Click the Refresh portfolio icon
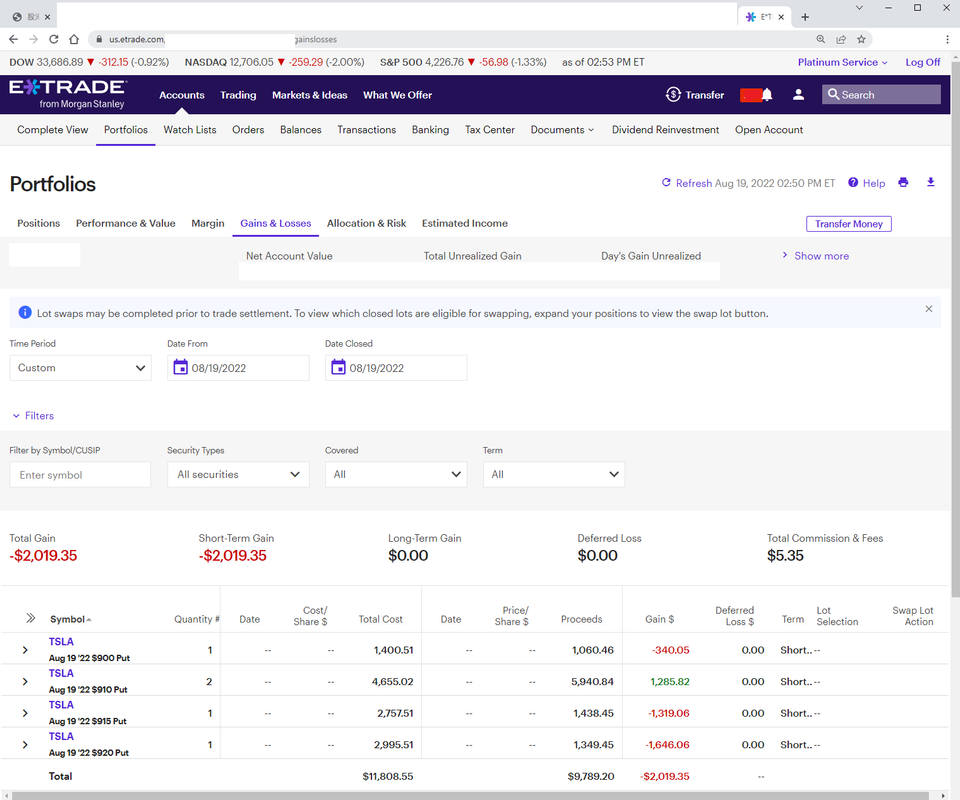Image resolution: width=960 pixels, height=800 pixels. coord(666,182)
